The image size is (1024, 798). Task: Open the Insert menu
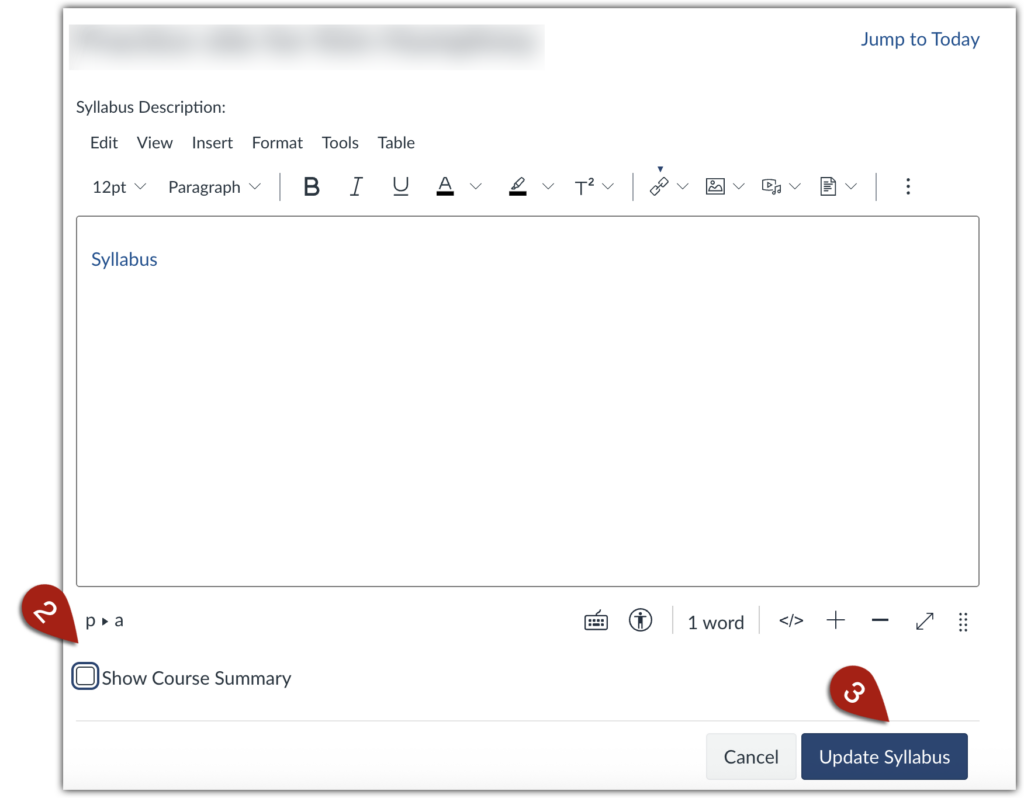click(x=212, y=142)
